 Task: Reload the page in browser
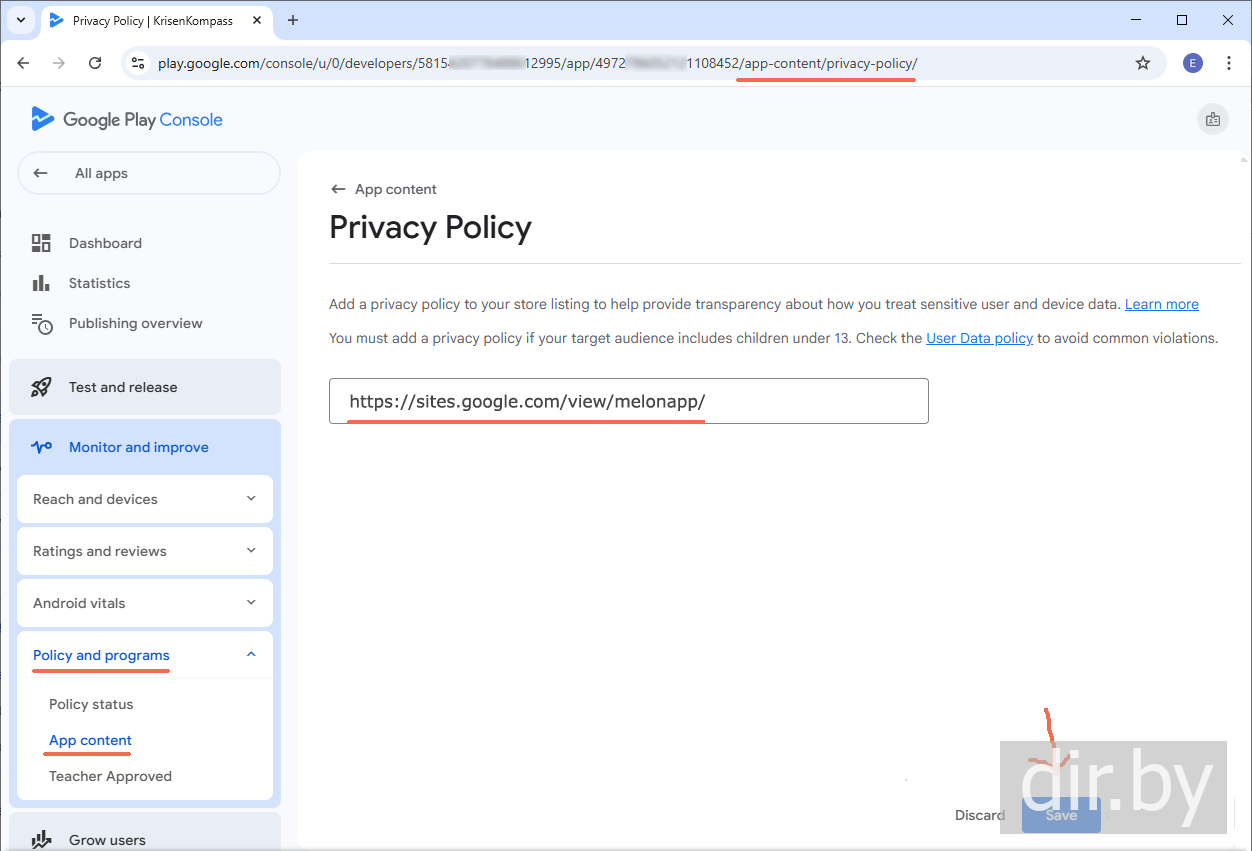(x=95, y=63)
